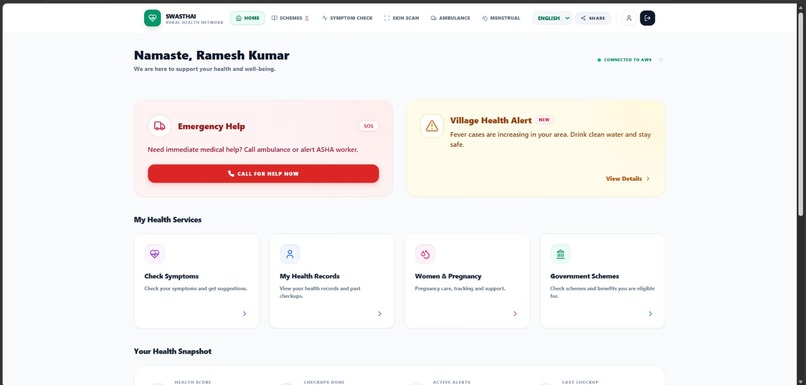Click the phone icon on the red button
This screenshot has height=385, width=806.
click(x=231, y=174)
